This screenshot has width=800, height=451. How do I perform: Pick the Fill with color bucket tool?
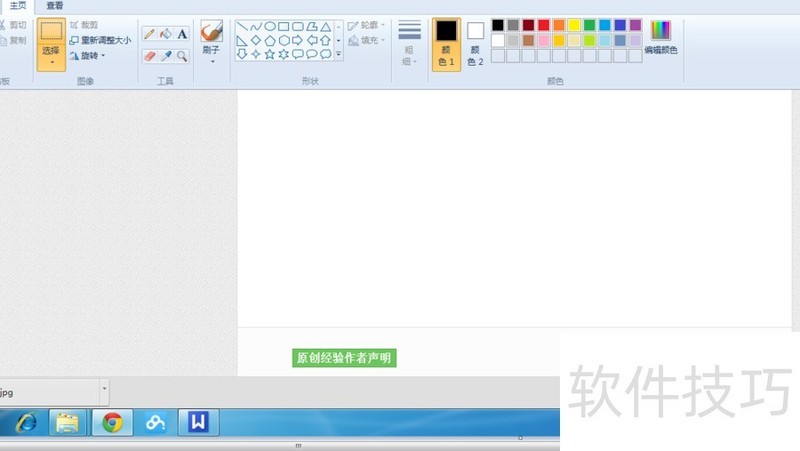[166, 34]
